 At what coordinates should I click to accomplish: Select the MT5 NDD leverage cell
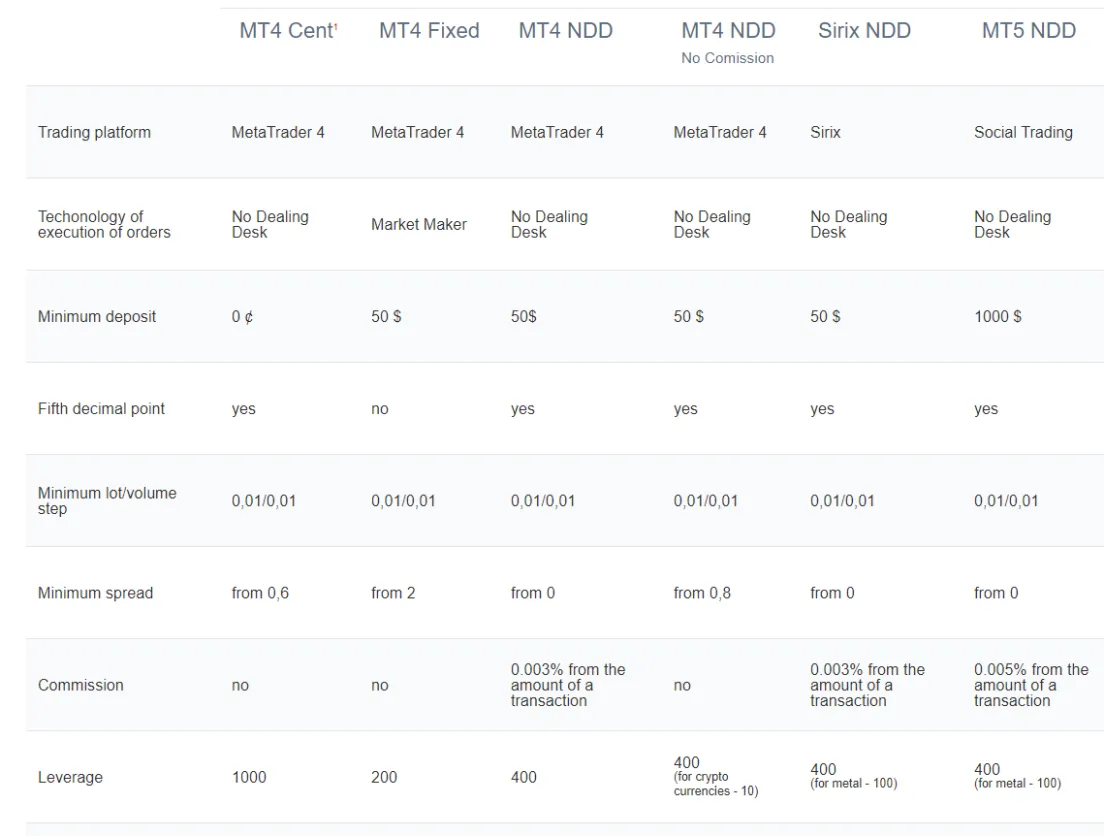pyautogui.click(x=1017, y=776)
